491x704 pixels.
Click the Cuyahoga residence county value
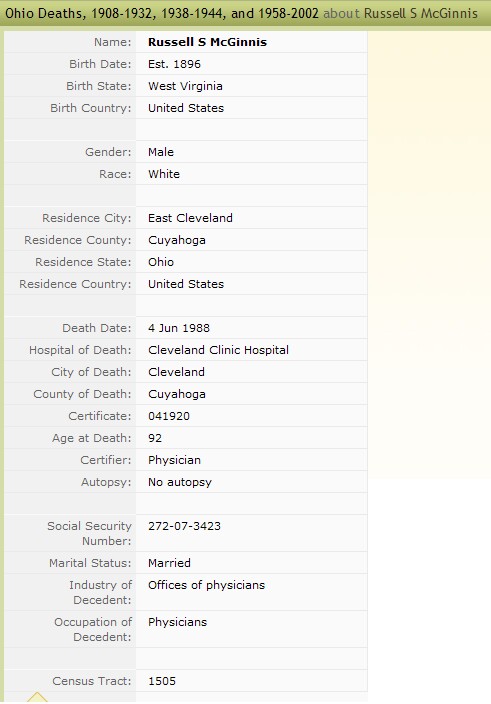click(177, 240)
